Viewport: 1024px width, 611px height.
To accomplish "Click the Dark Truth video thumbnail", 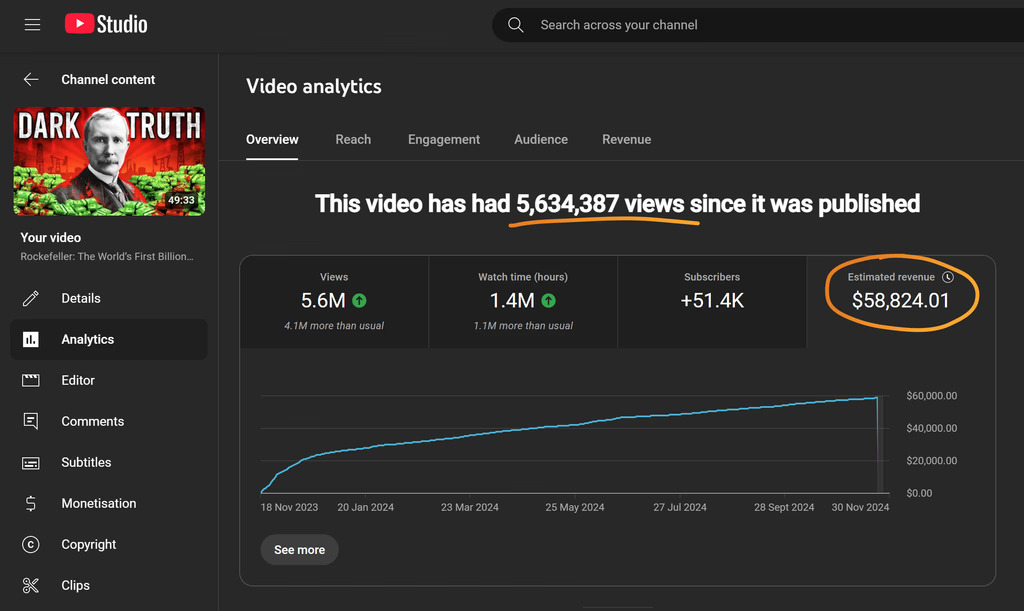I will pos(109,161).
